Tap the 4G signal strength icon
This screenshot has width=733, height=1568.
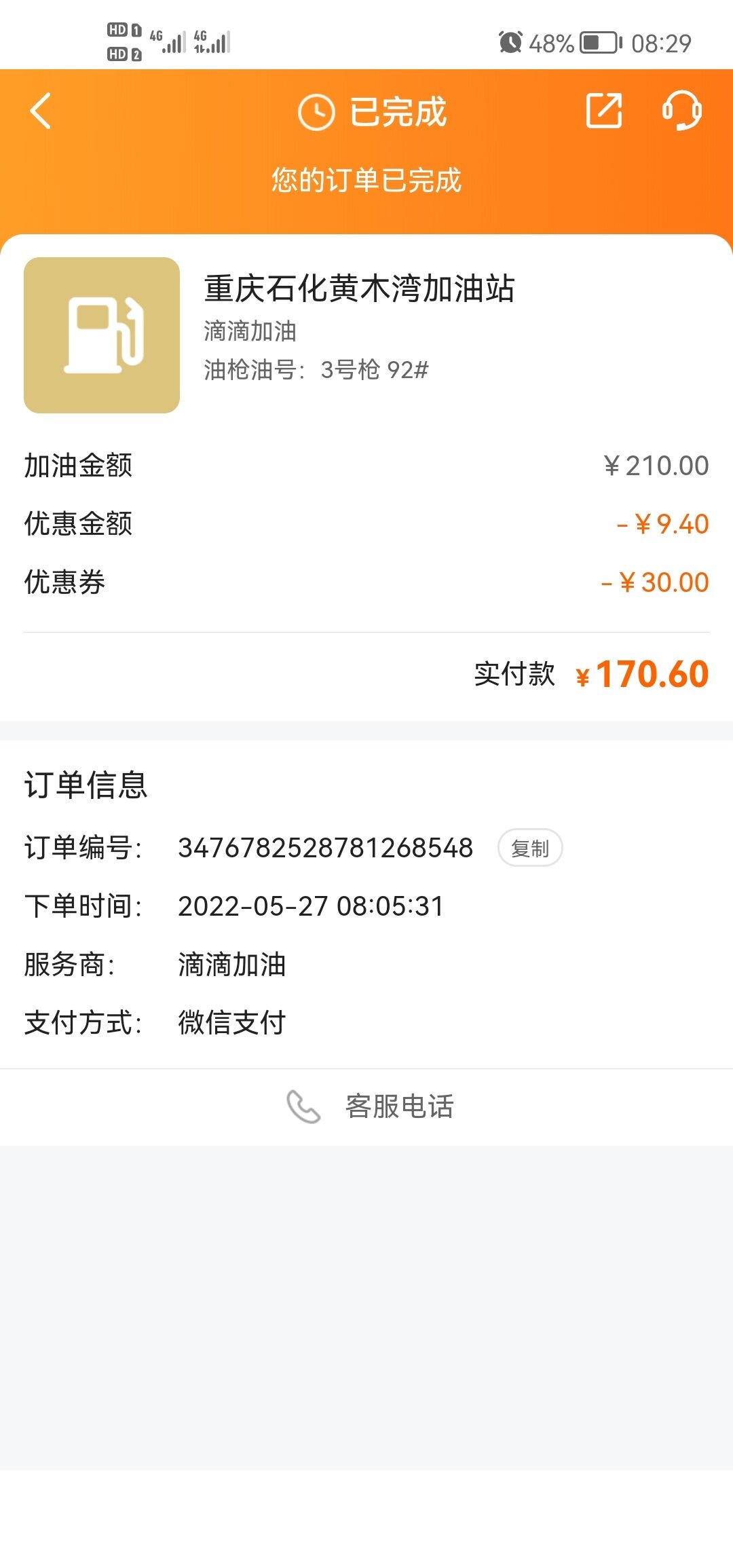(168, 42)
